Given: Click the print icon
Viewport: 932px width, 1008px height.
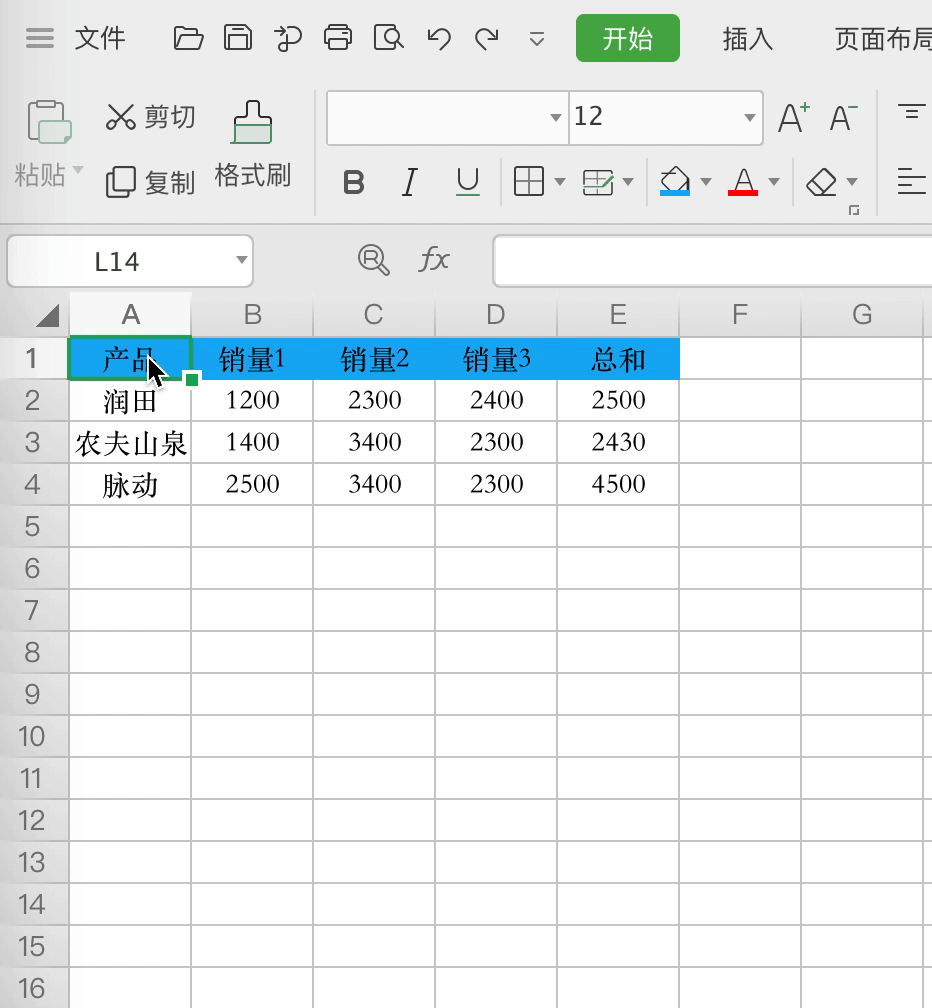Looking at the screenshot, I should [338, 38].
